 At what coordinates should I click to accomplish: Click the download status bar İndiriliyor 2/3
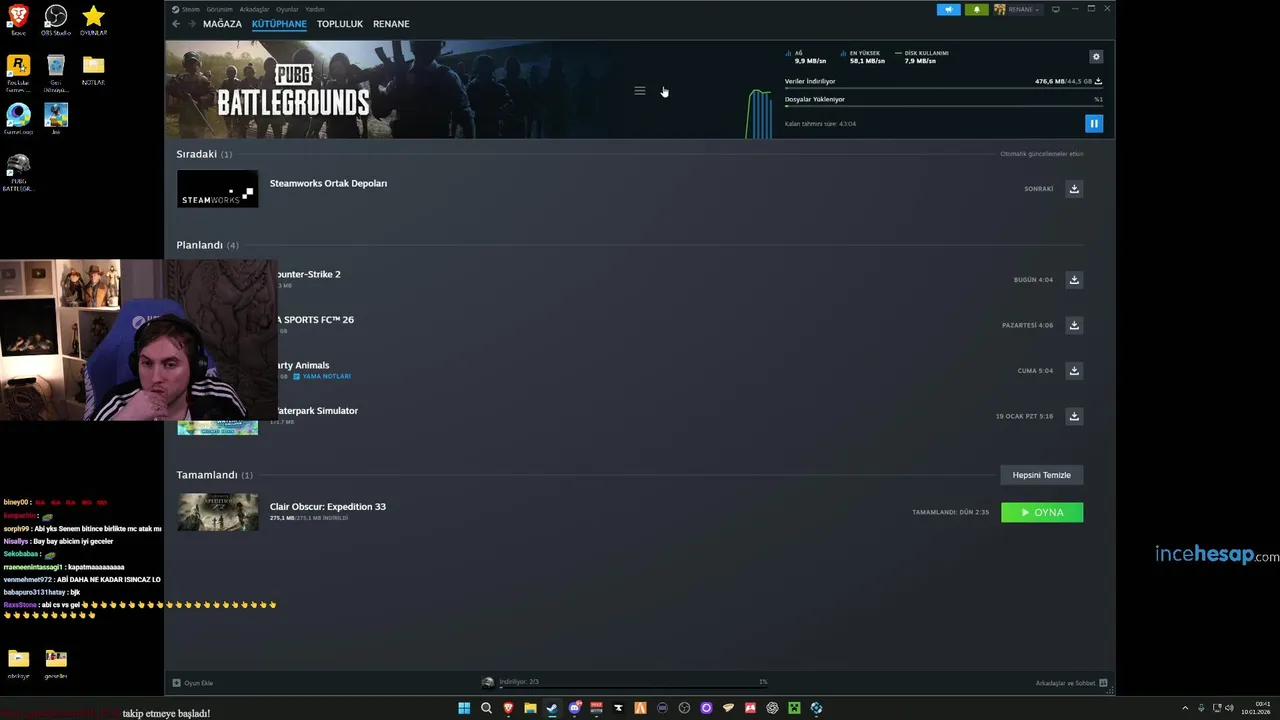[624, 683]
